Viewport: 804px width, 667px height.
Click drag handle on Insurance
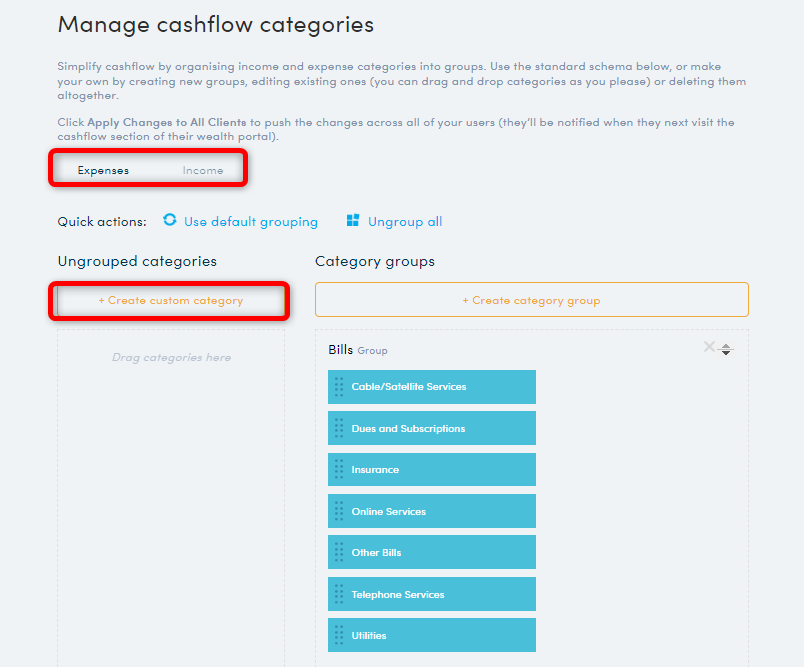339,469
